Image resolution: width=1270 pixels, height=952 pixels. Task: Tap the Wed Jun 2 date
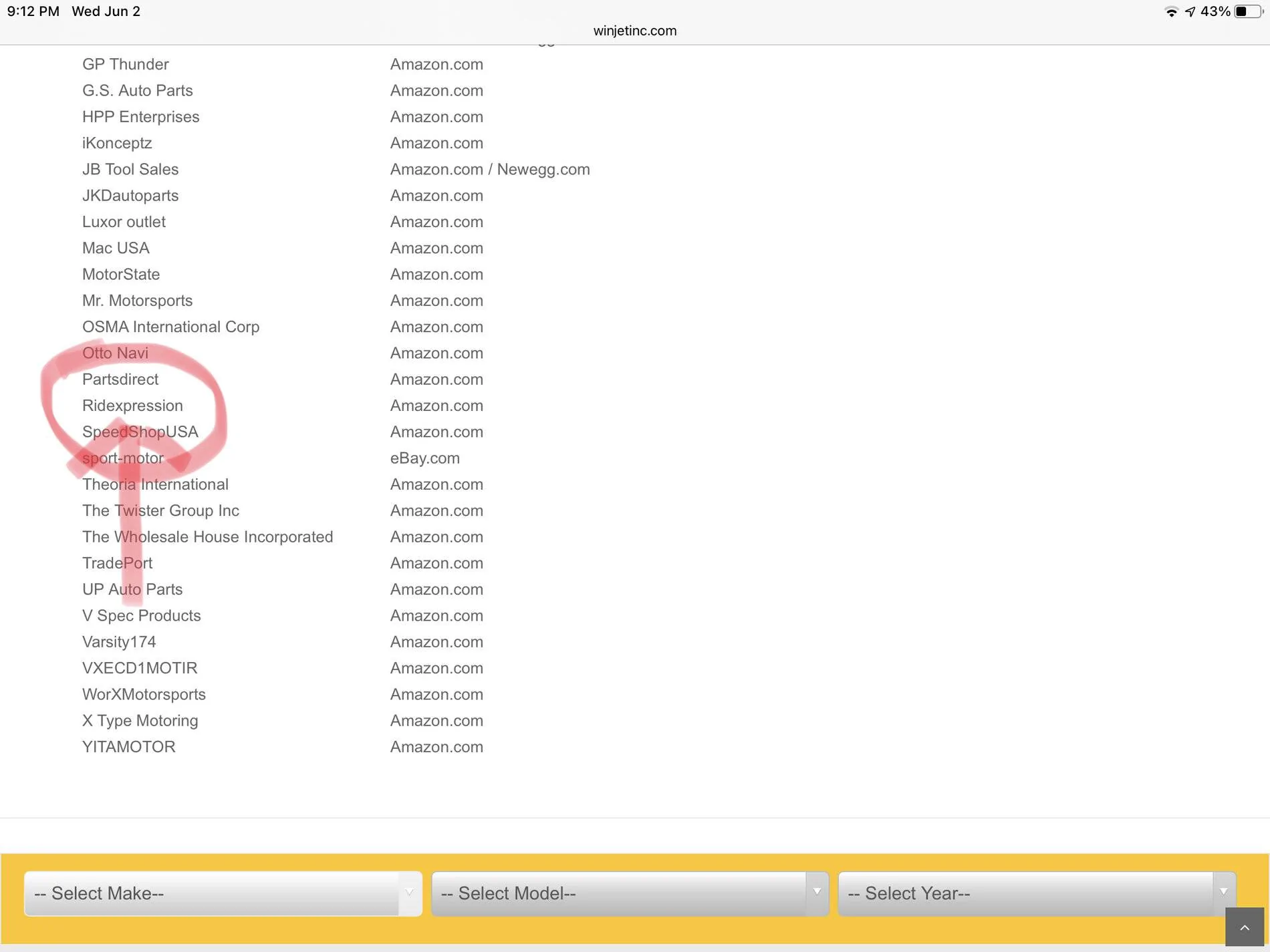pyautogui.click(x=106, y=11)
